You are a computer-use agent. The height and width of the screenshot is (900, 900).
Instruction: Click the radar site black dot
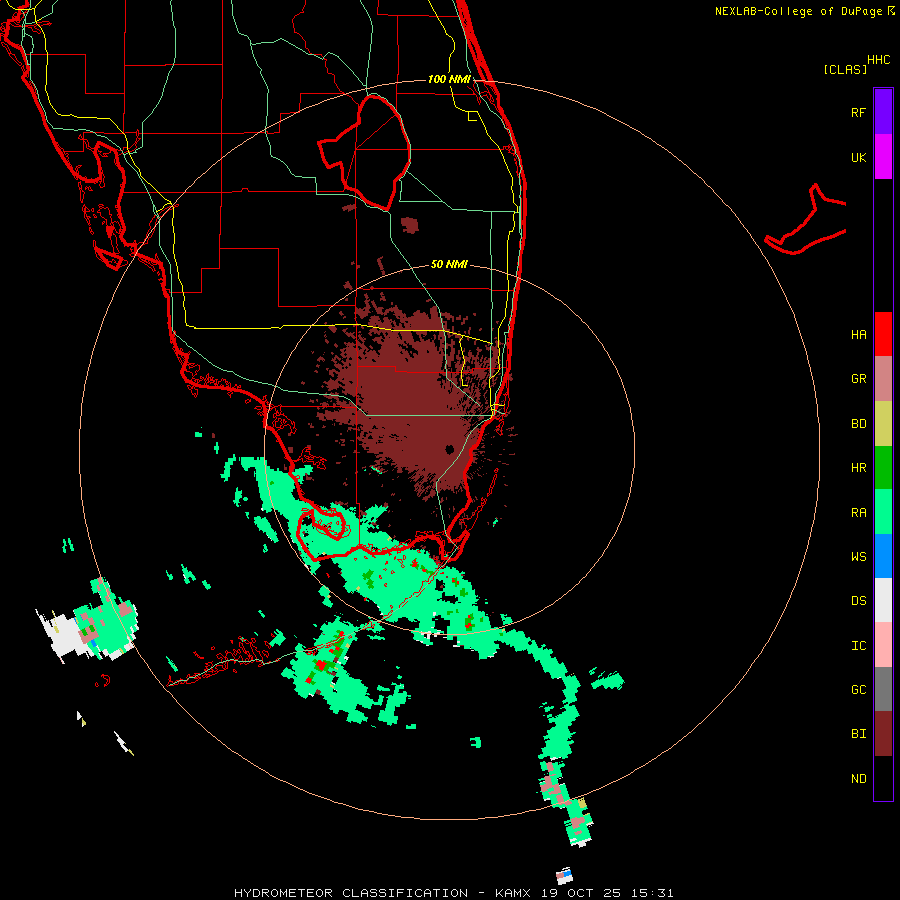(x=449, y=449)
